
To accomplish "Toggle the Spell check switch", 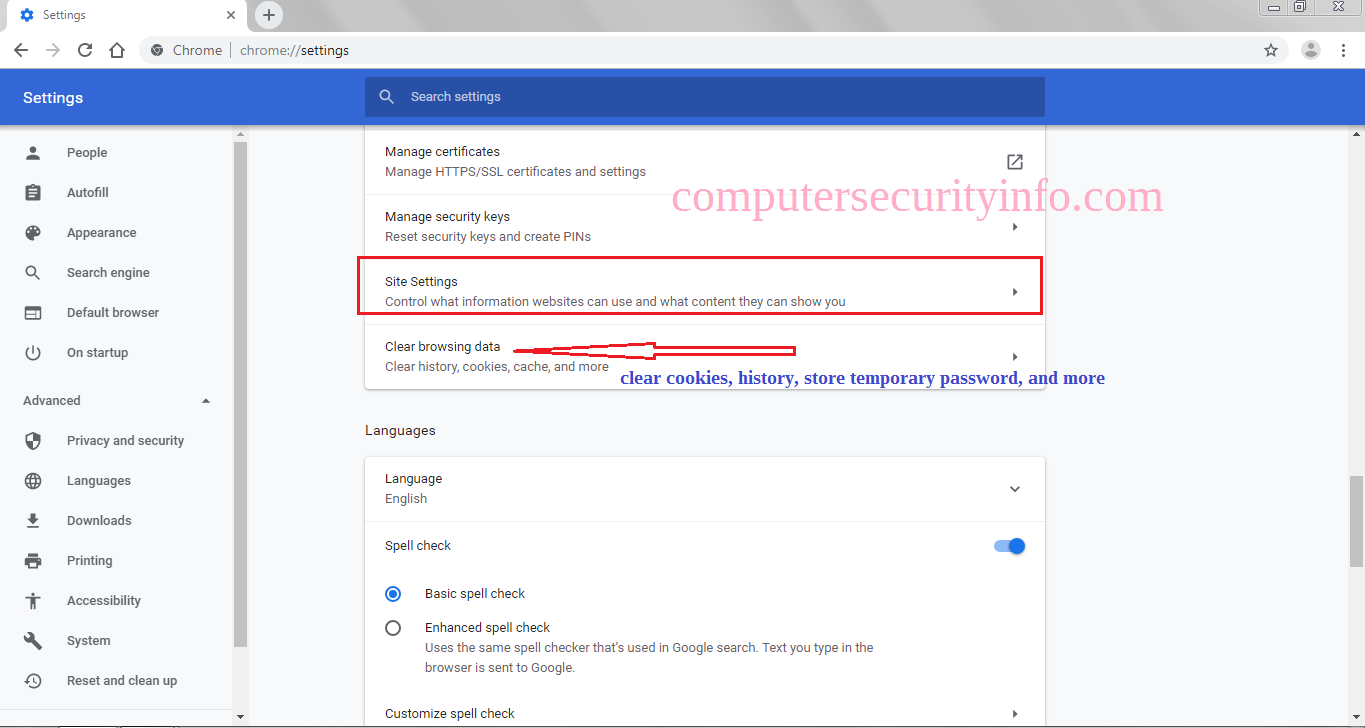I will pyautogui.click(x=1010, y=546).
